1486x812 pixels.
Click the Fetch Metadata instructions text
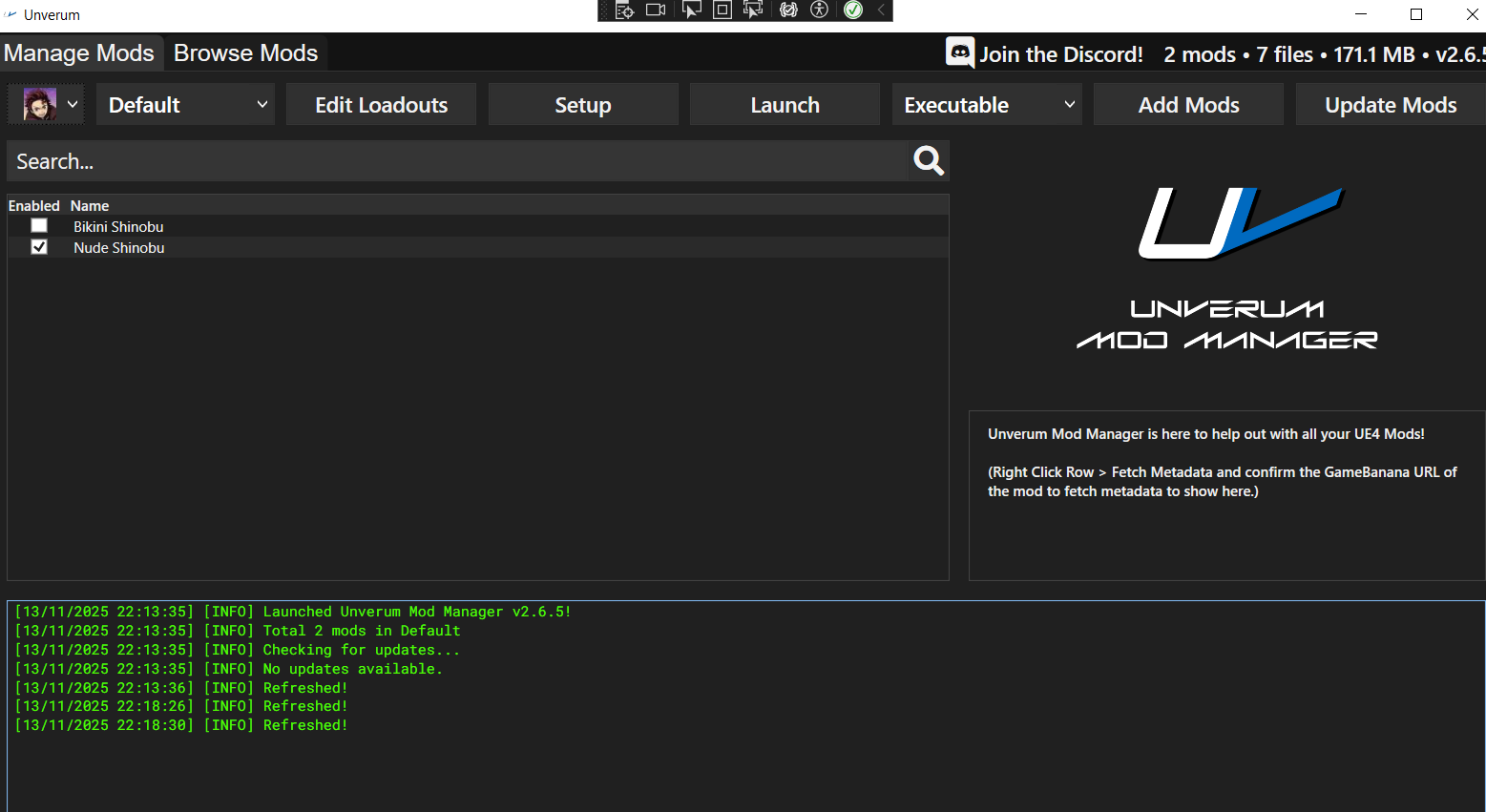click(1223, 482)
